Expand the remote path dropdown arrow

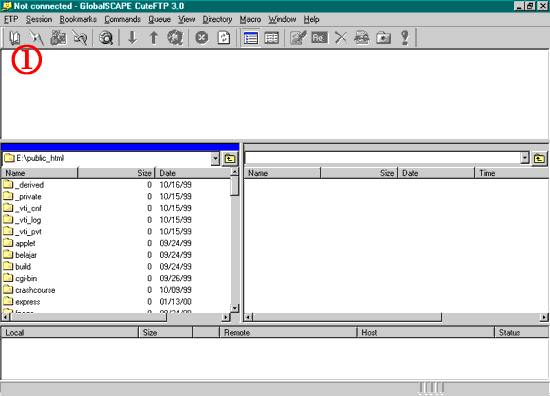[x=525, y=159]
